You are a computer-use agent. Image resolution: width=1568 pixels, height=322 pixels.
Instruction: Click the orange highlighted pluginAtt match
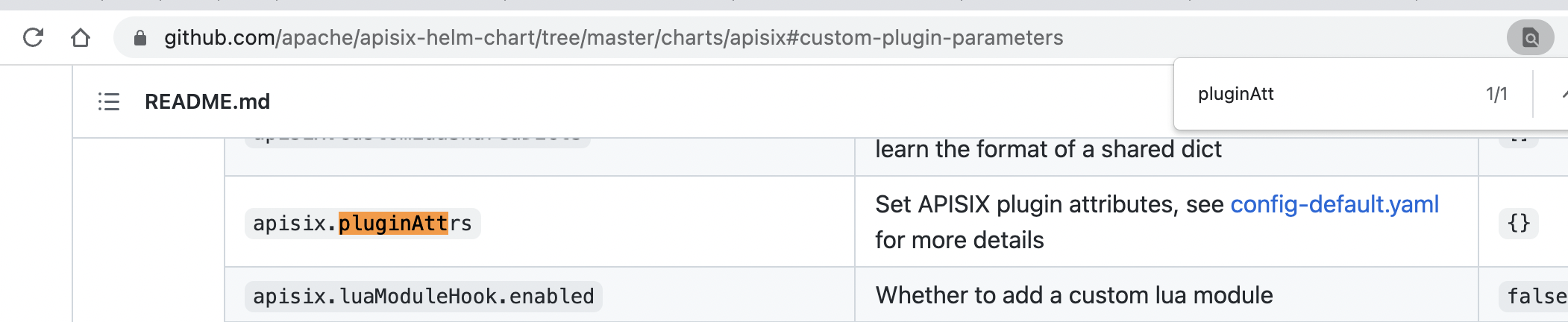click(393, 223)
